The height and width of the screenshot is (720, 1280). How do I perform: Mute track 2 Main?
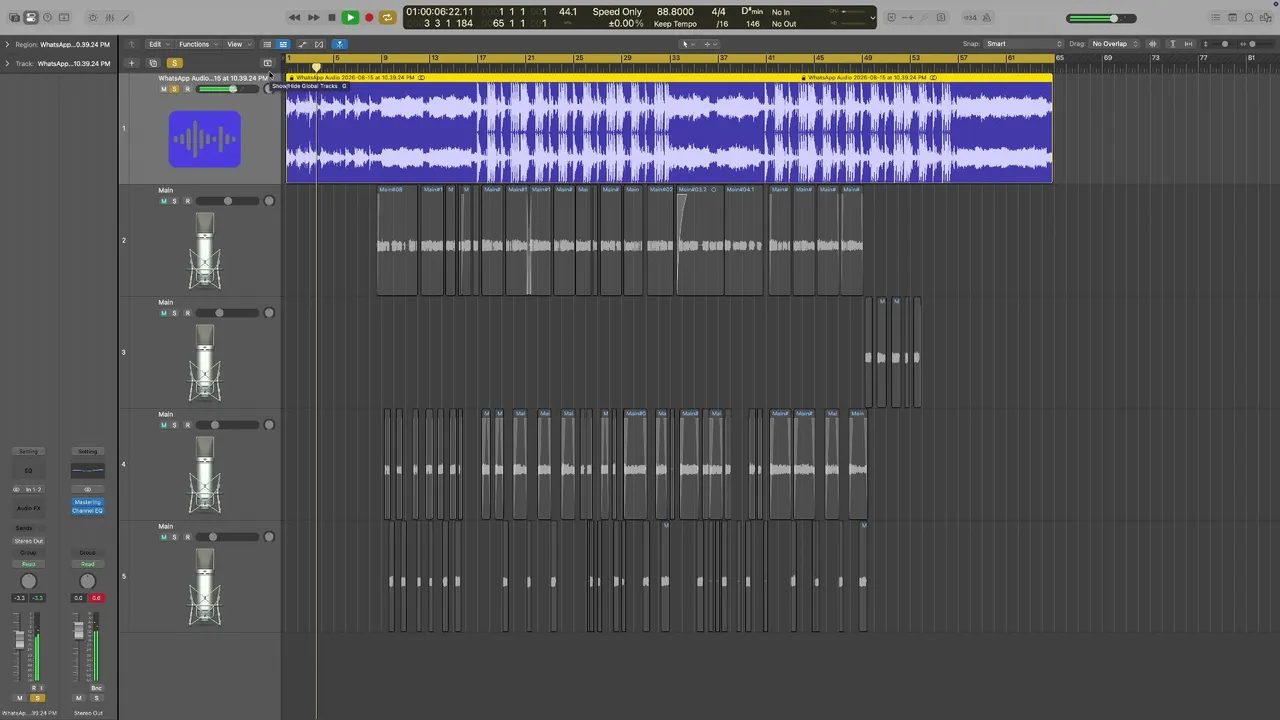(x=164, y=201)
